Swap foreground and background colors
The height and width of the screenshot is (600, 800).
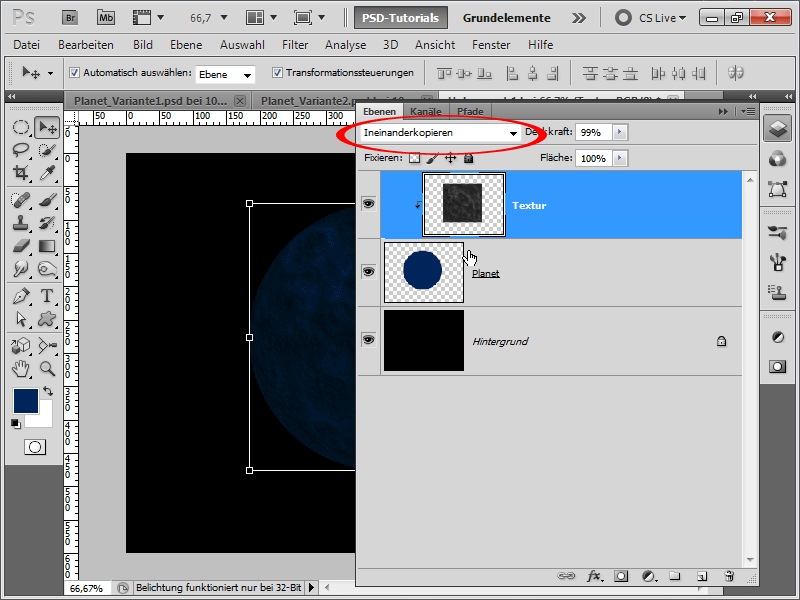coord(47,391)
